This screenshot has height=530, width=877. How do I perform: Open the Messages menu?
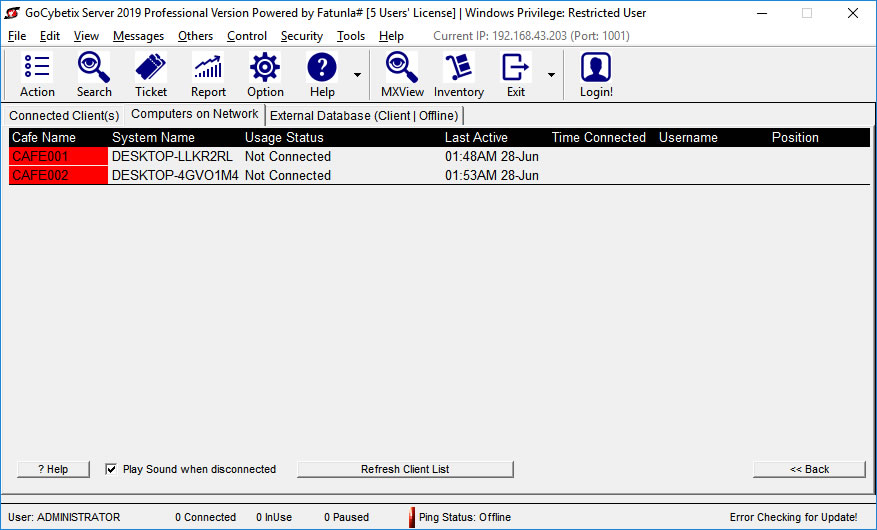pyautogui.click(x=138, y=36)
